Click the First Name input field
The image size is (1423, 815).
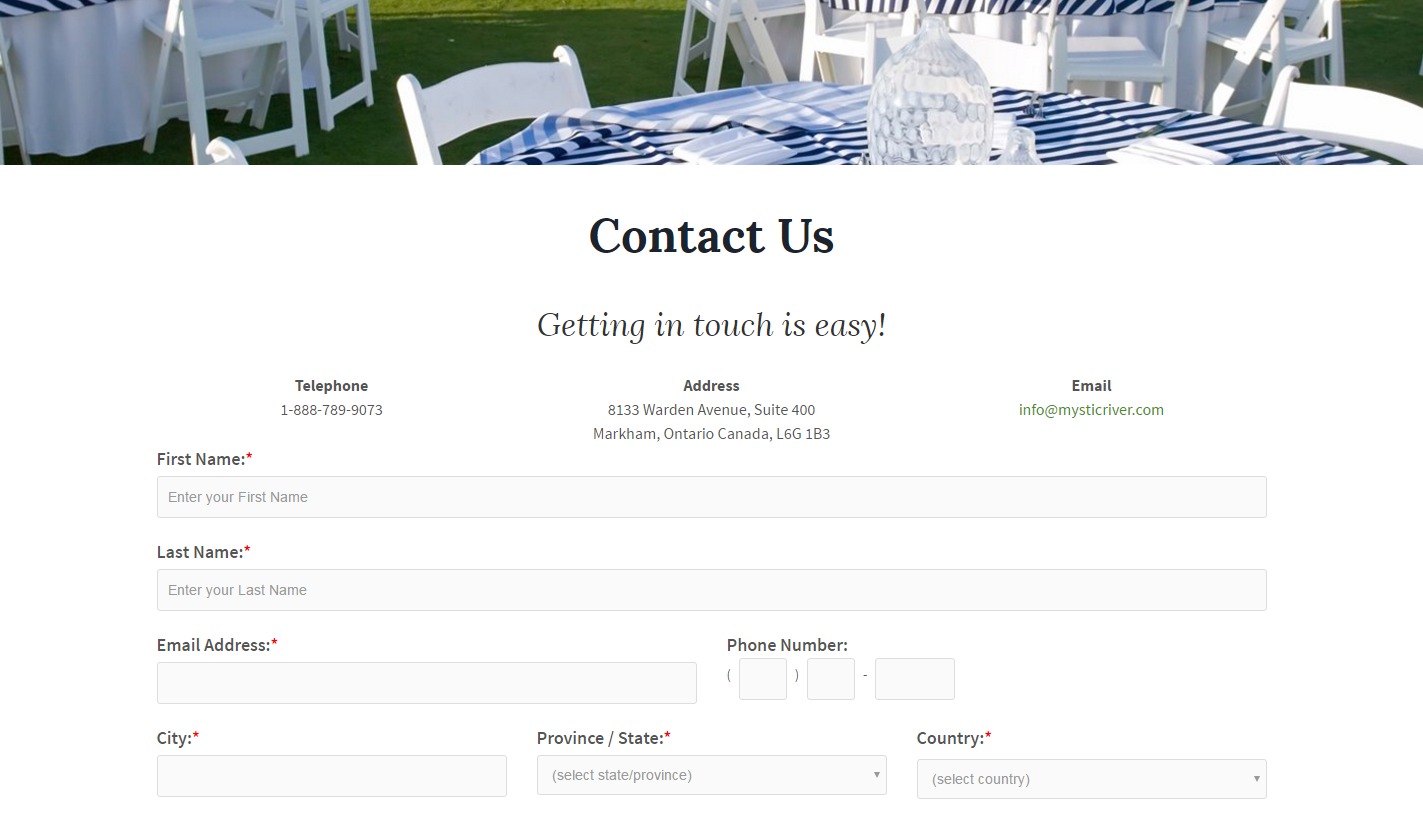(711, 497)
